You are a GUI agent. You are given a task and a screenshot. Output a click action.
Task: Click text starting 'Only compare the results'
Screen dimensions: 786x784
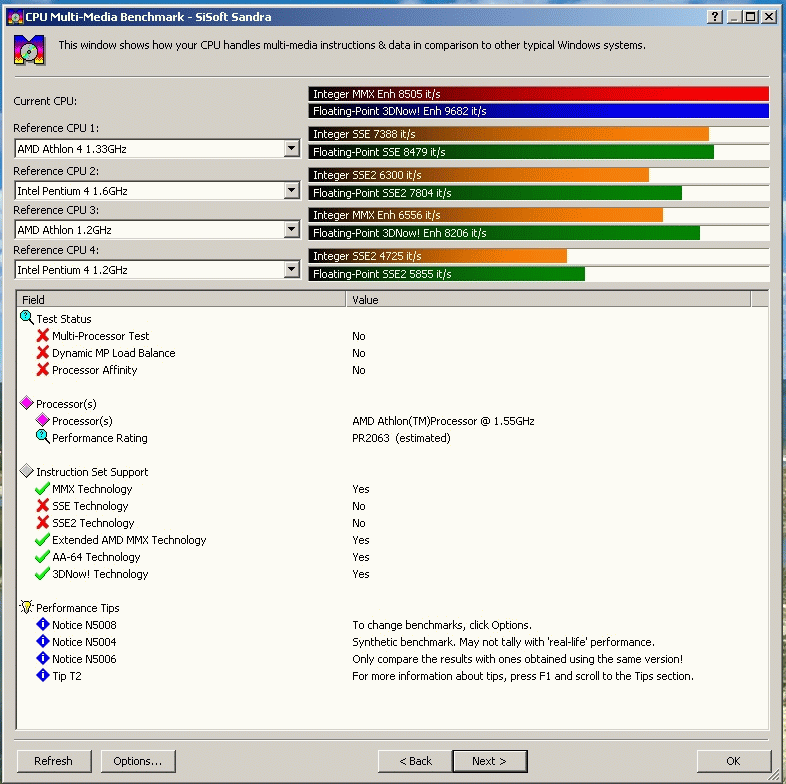click(517, 659)
